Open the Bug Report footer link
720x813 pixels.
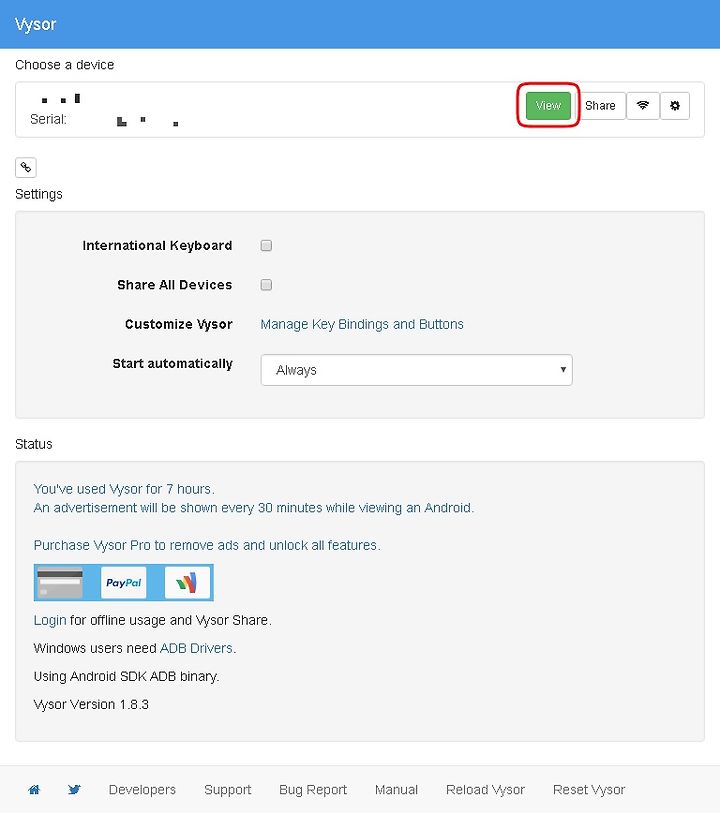[x=313, y=790]
